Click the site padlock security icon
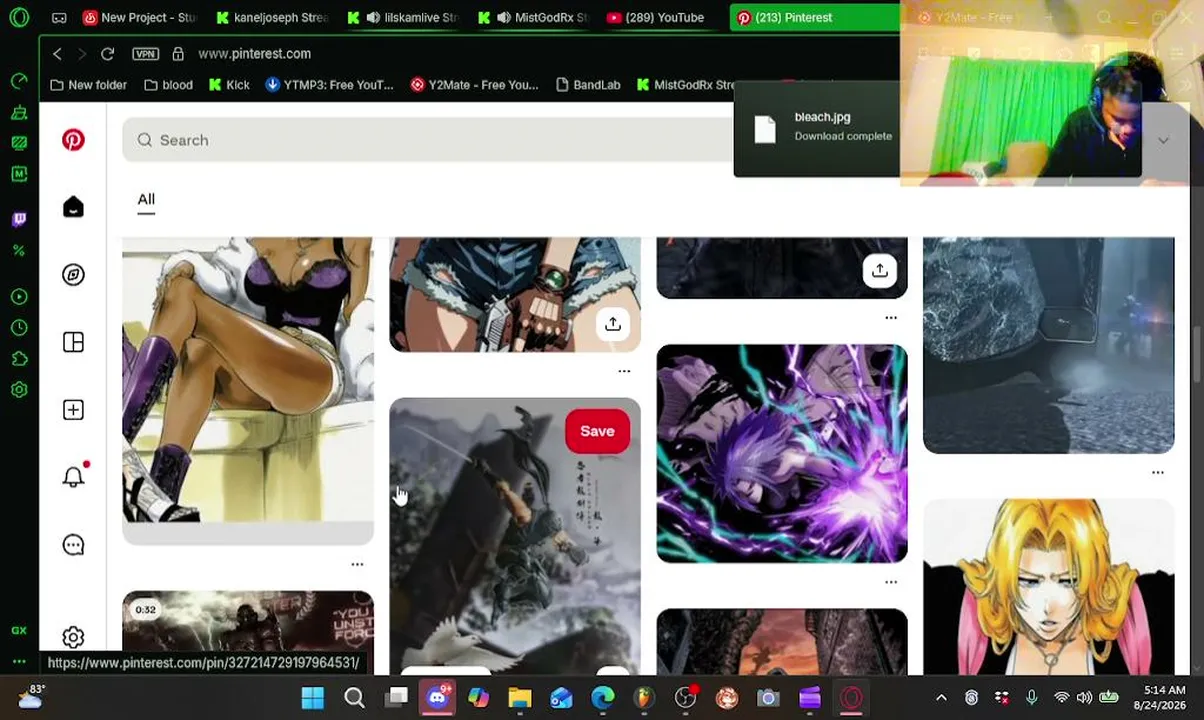 (178, 54)
